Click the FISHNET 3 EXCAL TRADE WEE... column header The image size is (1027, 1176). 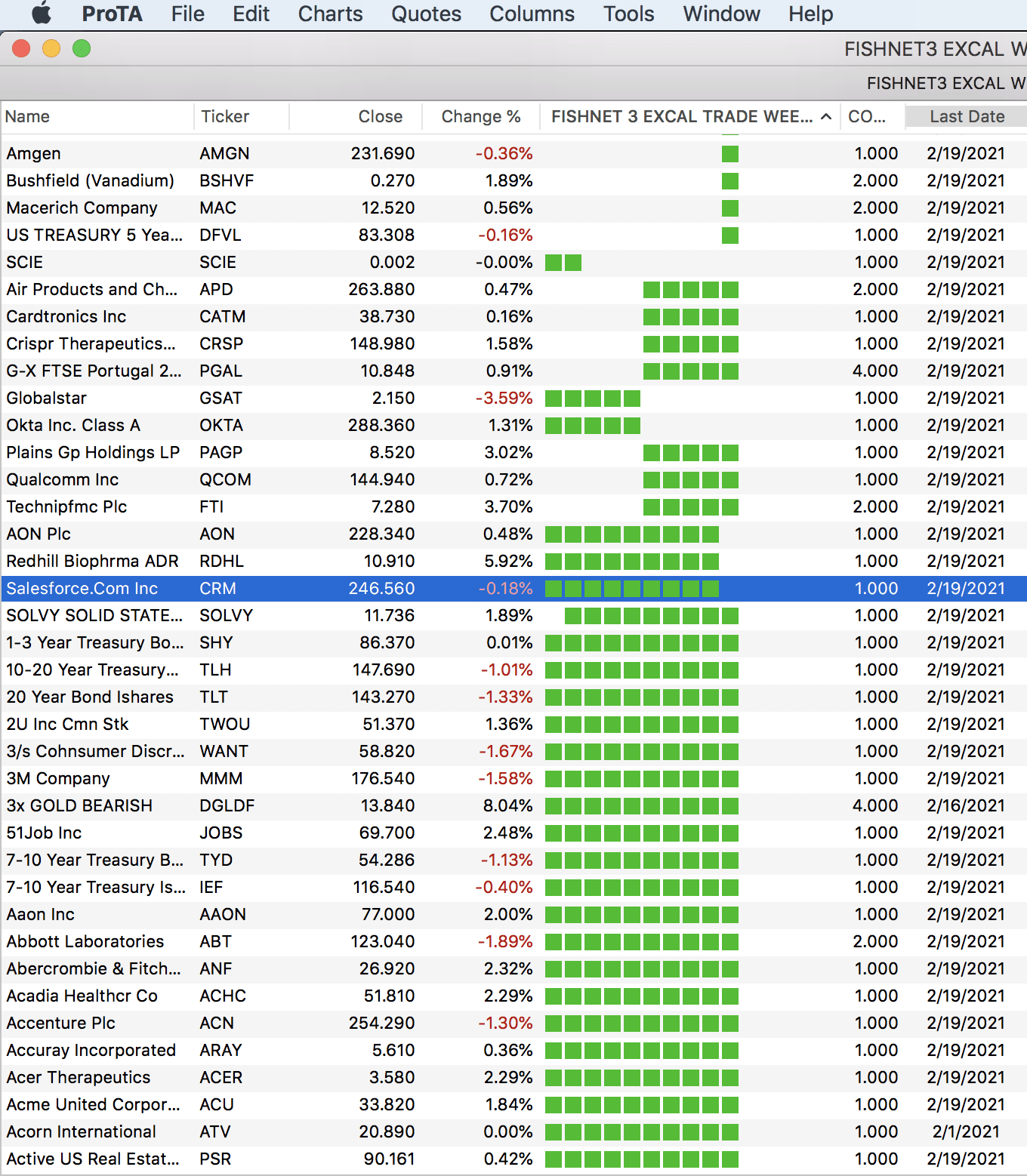[x=690, y=116]
